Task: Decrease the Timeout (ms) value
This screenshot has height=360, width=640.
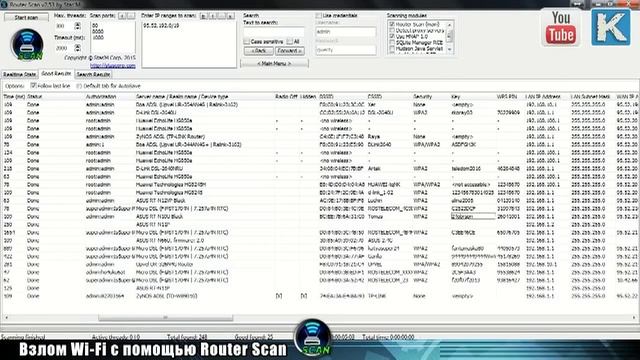Action: [x=78, y=50]
